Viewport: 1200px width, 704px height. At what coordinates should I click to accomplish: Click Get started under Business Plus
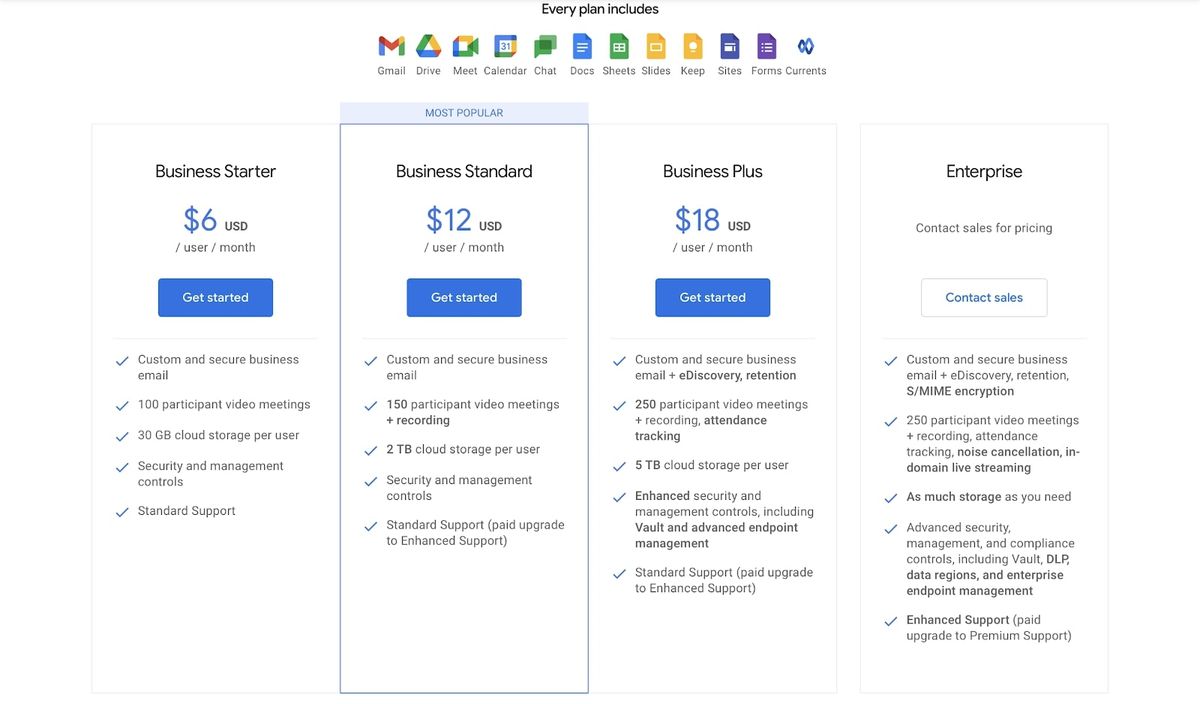click(x=712, y=297)
